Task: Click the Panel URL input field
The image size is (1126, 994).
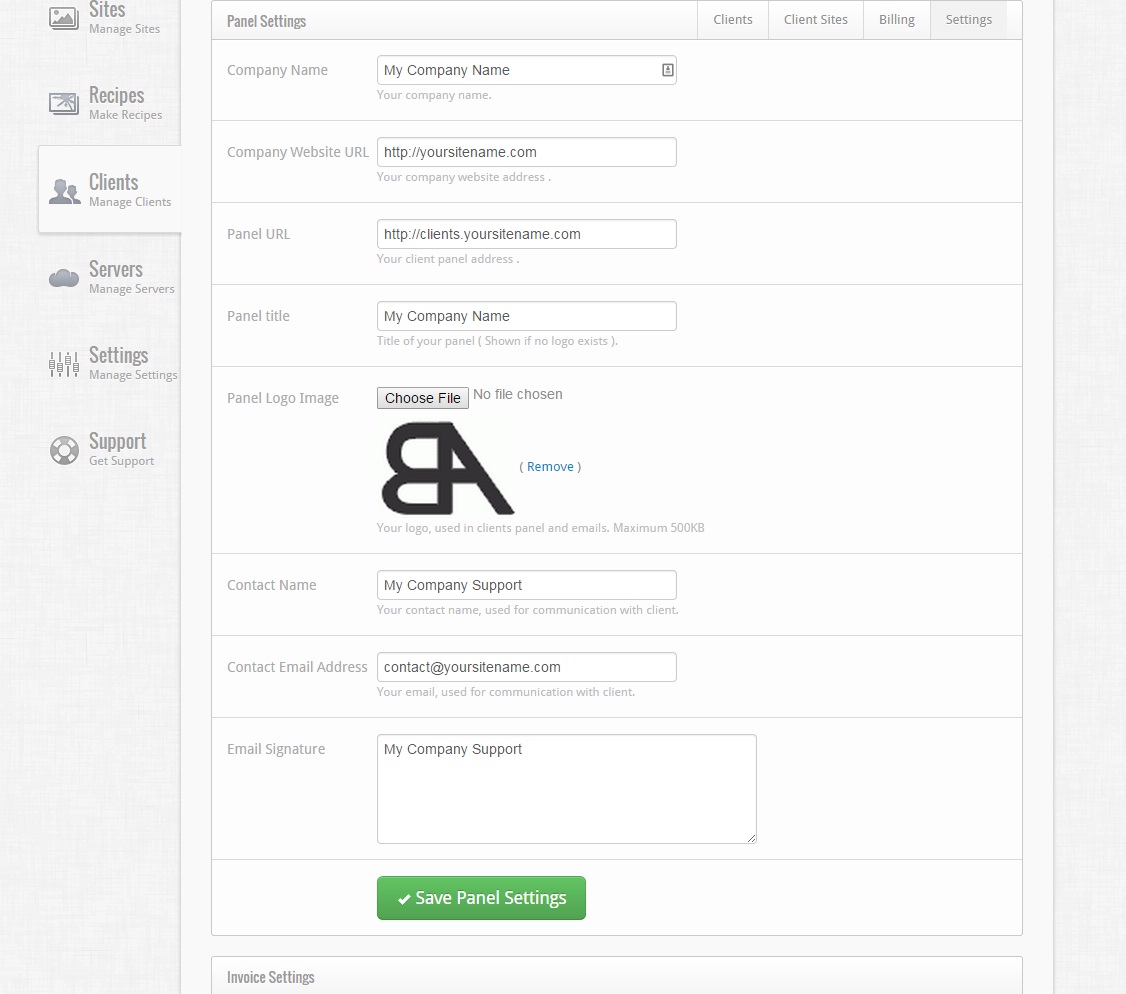Action: [526, 233]
